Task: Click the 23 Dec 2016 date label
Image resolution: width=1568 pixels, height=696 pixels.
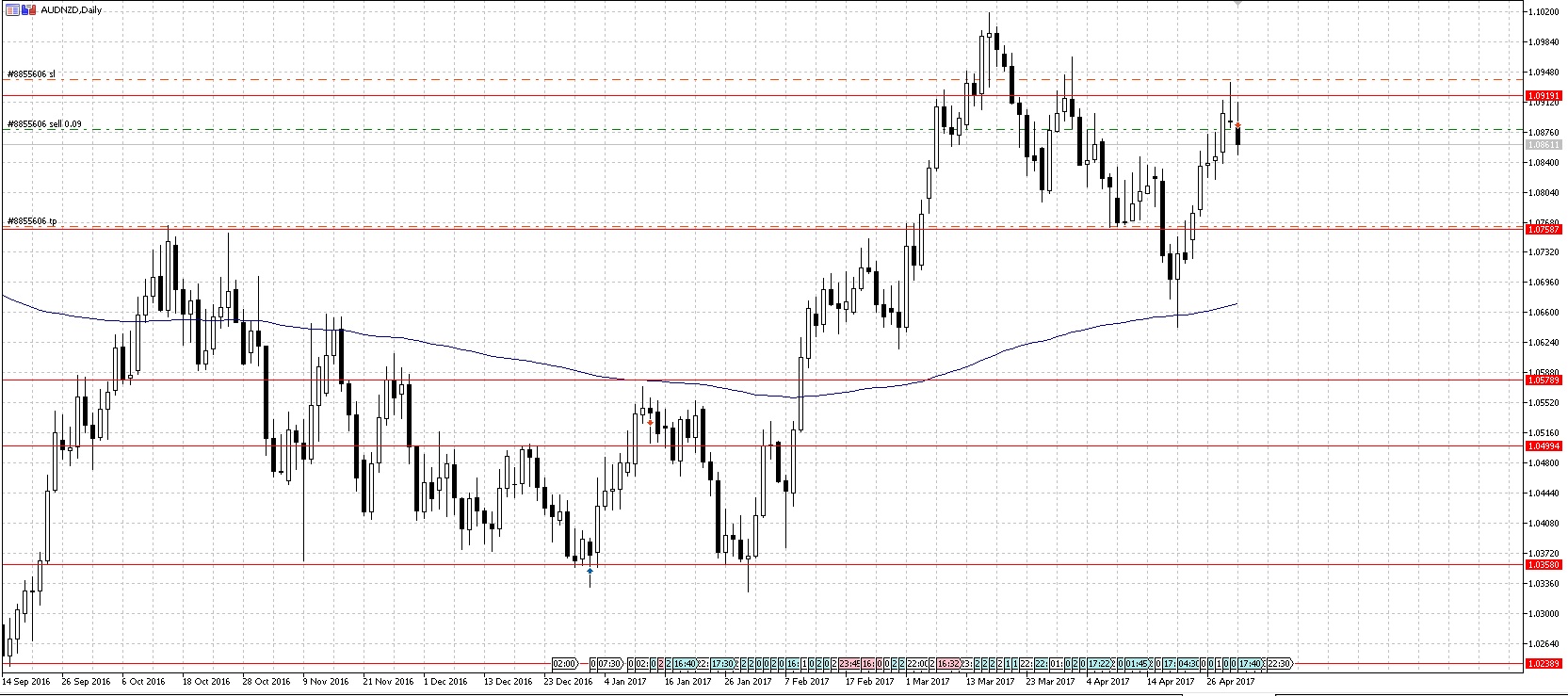Action: pos(570,681)
